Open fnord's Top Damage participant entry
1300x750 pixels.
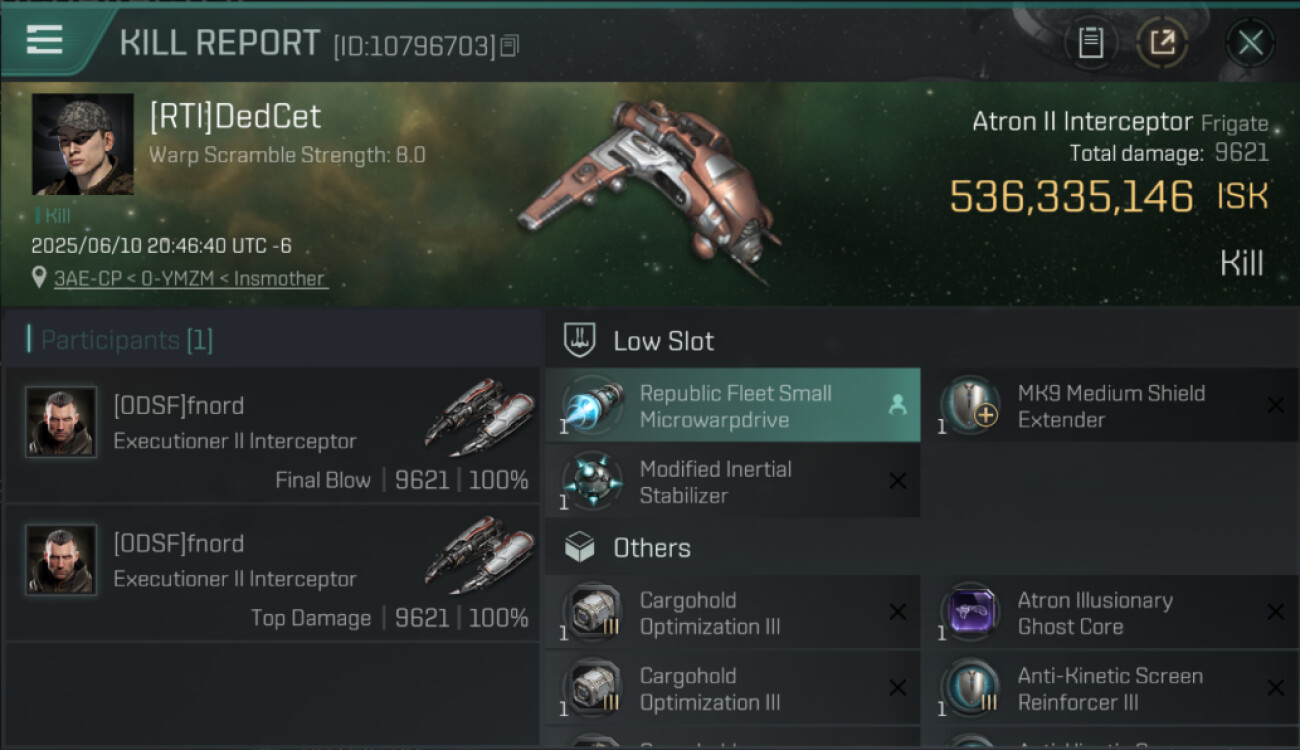(272, 573)
